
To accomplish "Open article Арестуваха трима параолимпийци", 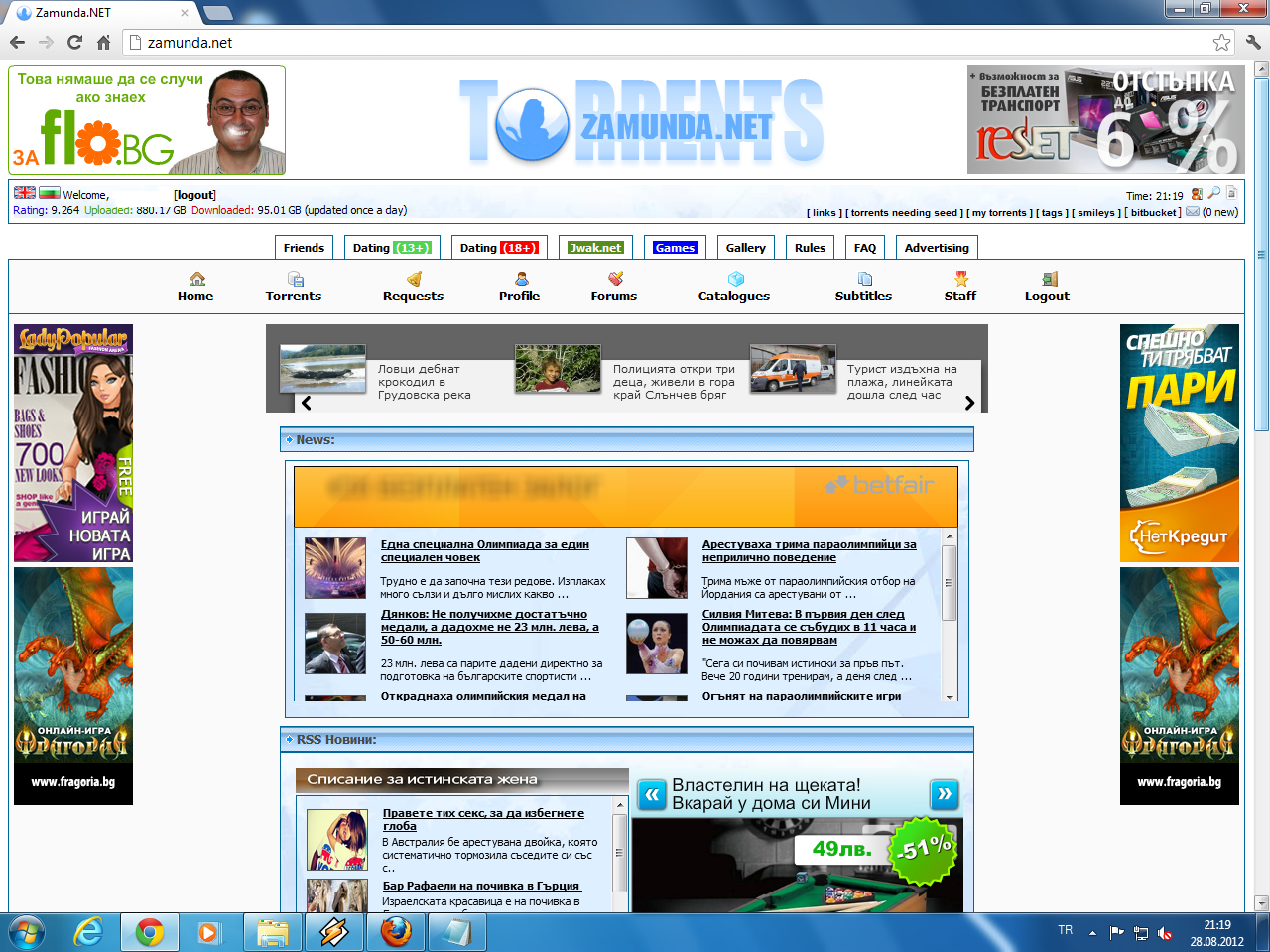I will coord(810,550).
